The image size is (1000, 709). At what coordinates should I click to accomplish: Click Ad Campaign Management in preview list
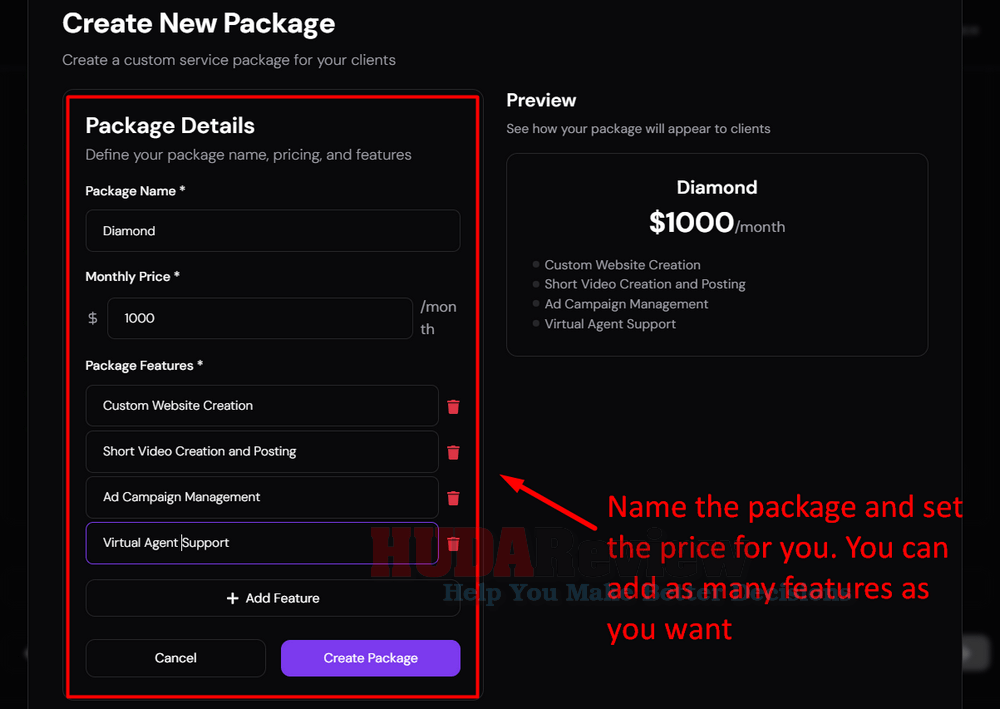[626, 304]
